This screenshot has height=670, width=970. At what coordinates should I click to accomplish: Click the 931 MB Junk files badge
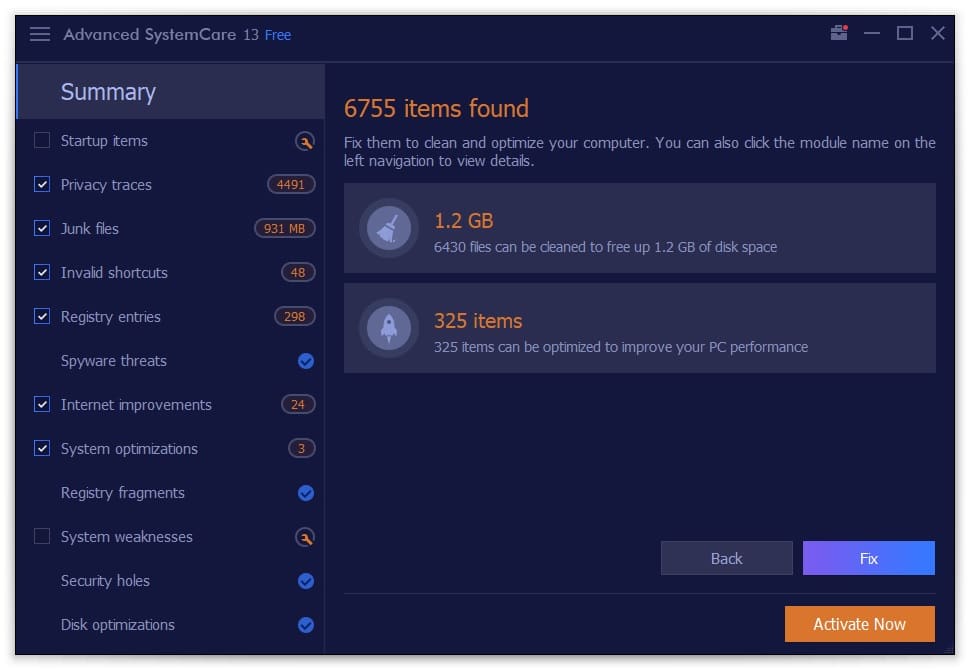tap(285, 228)
